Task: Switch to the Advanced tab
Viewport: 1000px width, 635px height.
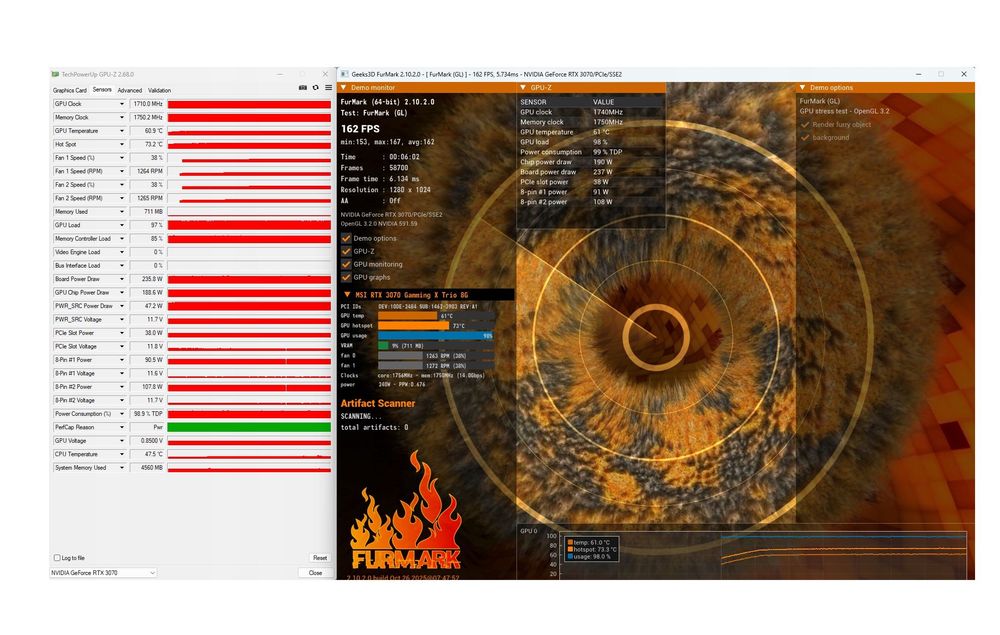Action: tap(129, 91)
